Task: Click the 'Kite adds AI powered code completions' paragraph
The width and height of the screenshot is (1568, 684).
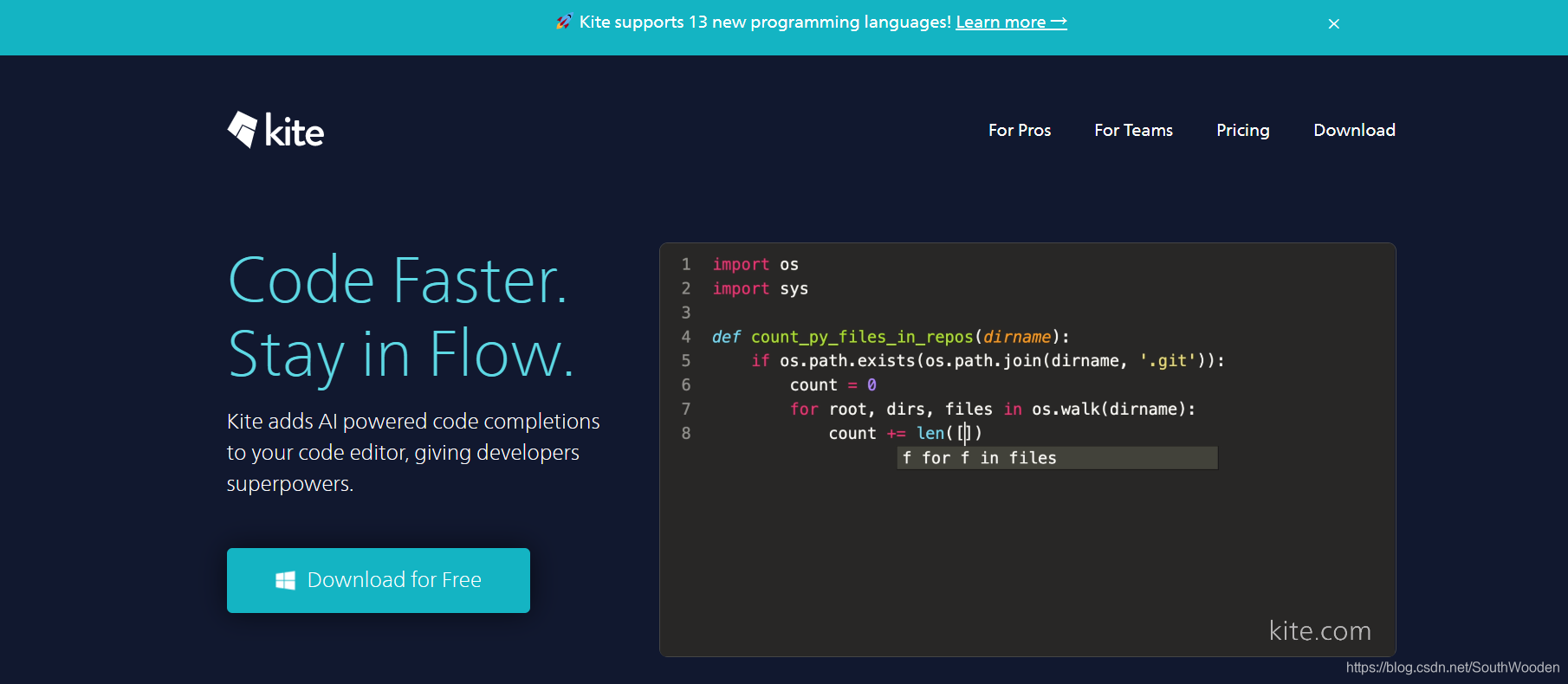Action: click(x=413, y=452)
